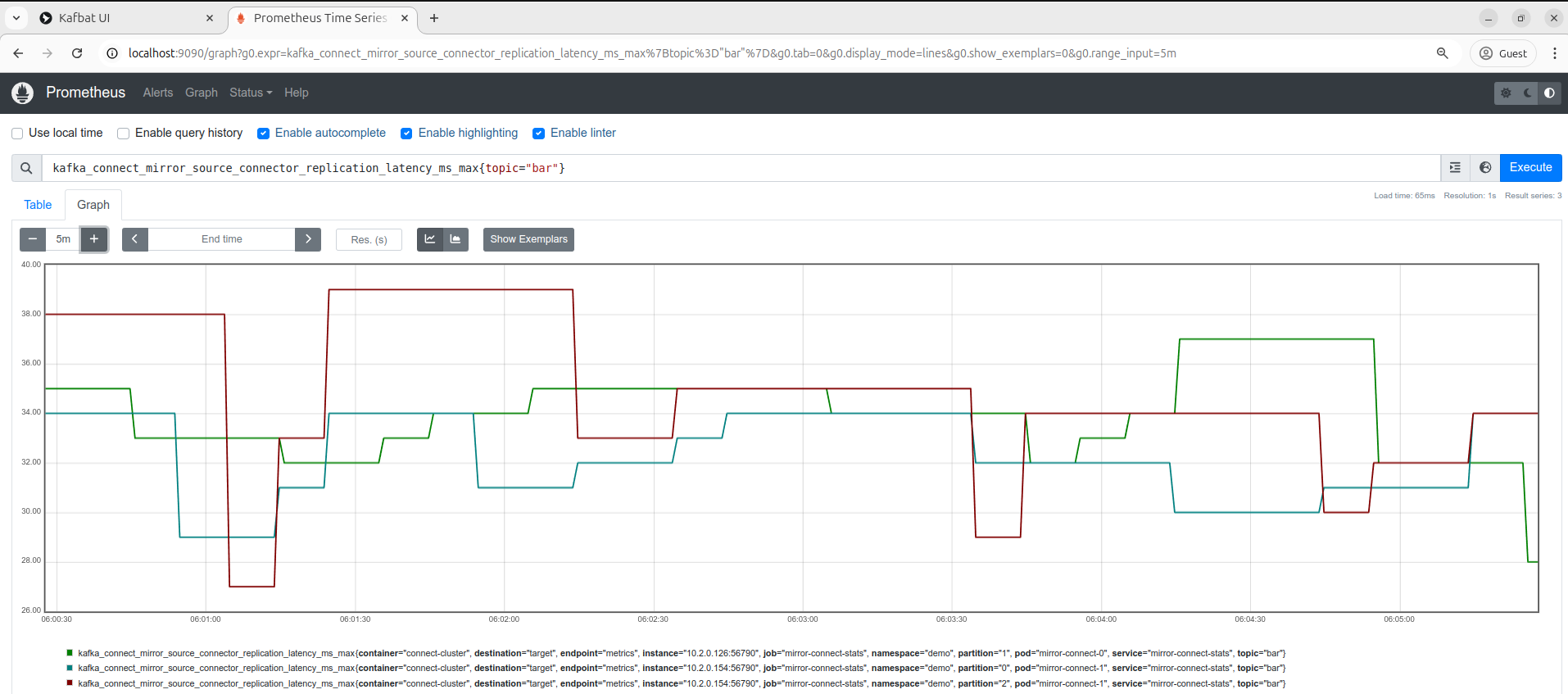The width and height of the screenshot is (1568, 694).
Task: Disable the Enable linter checkbox
Action: (539, 134)
